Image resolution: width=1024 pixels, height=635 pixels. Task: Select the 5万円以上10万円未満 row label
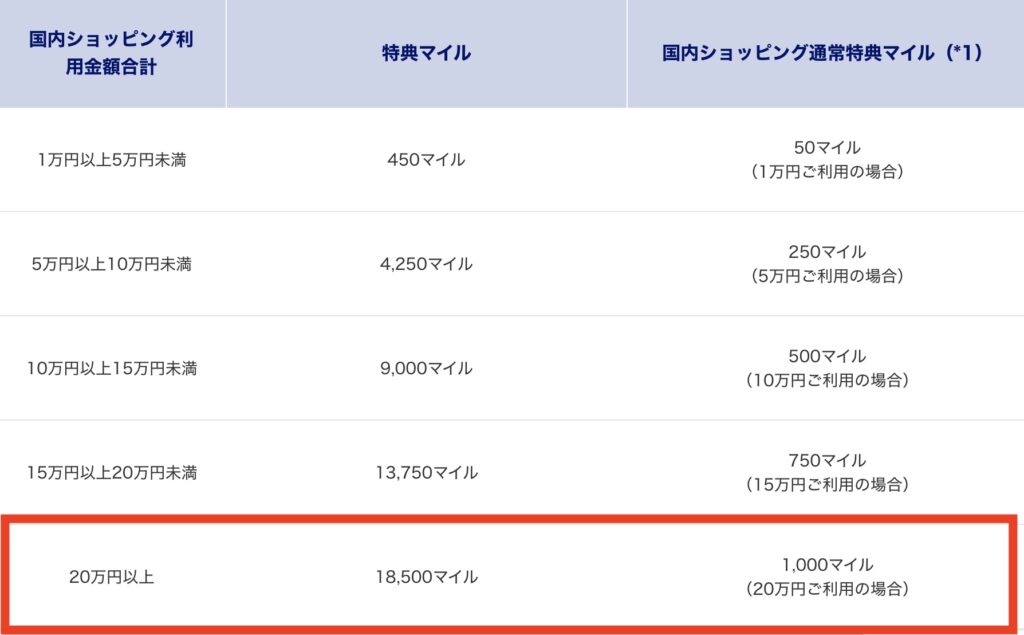(112, 265)
